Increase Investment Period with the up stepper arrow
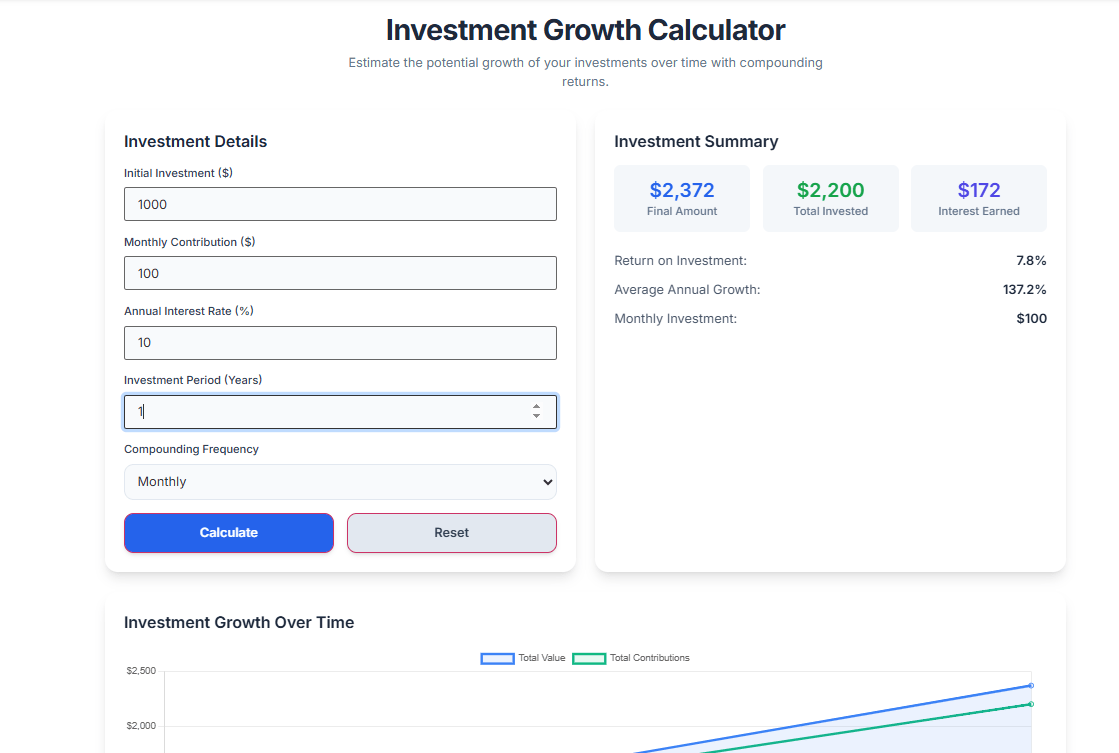This screenshot has height=753, width=1119. 538,406
